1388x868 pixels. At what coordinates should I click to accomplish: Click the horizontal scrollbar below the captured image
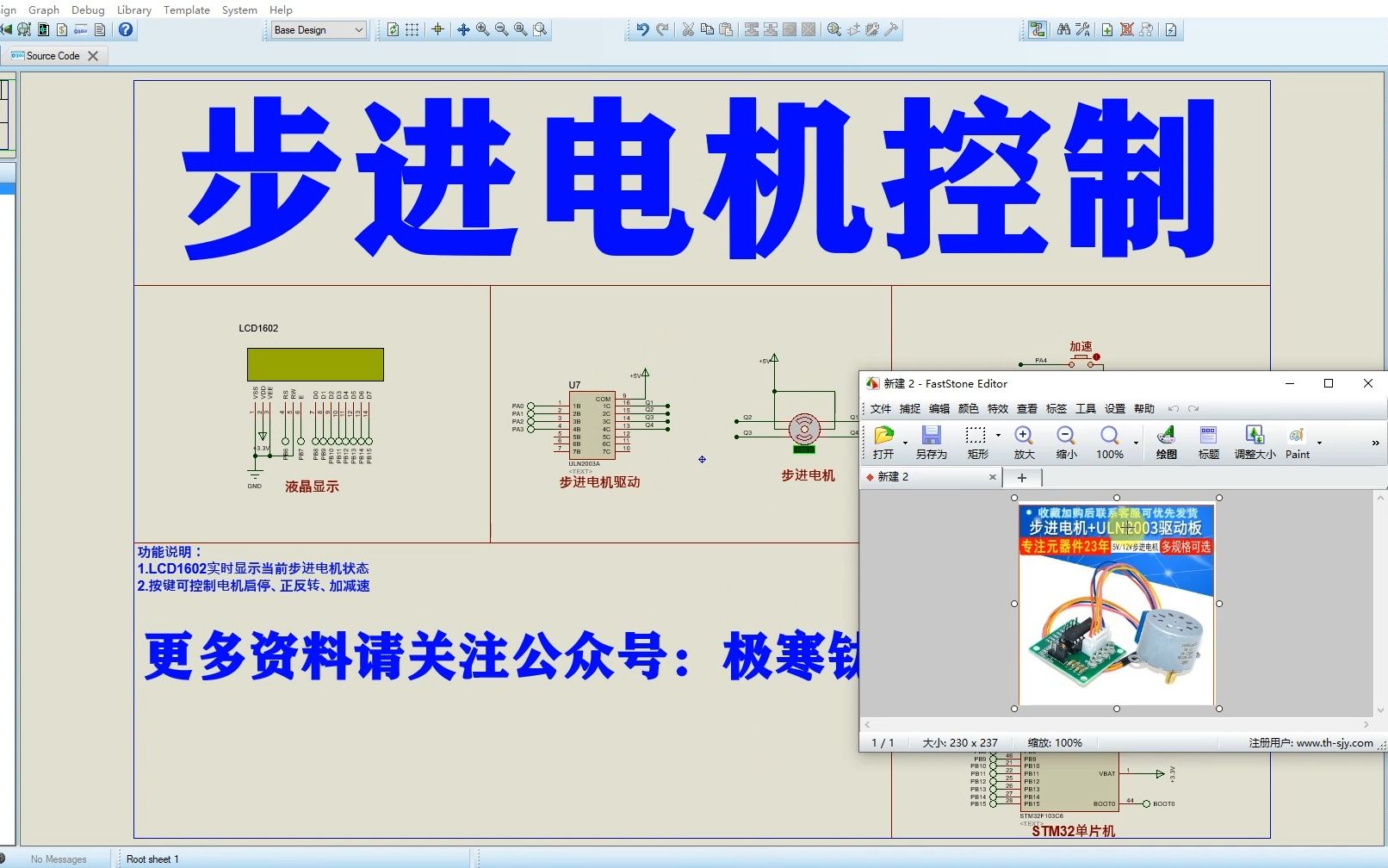[1118, 724]
